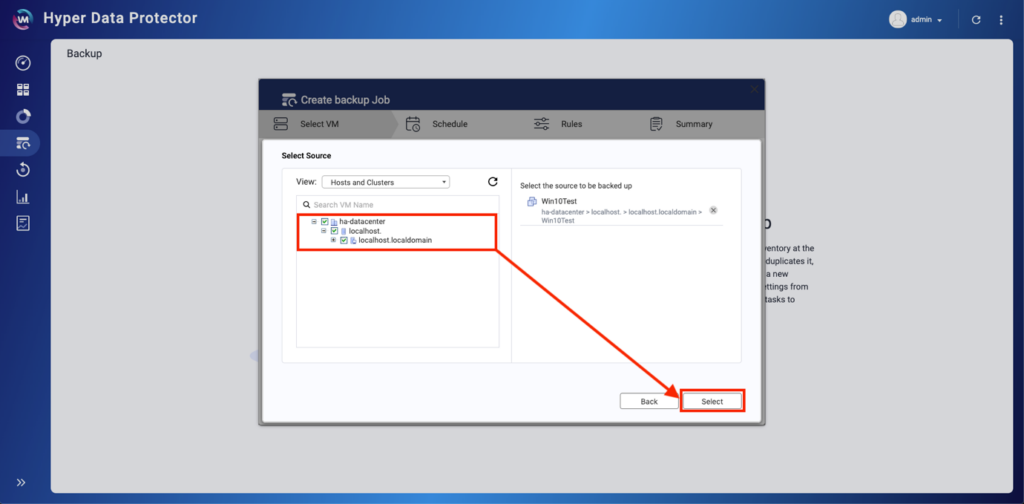
Task: Uncheck the localhost.localdomain checkbox
Action: click(x=344, y=240)
